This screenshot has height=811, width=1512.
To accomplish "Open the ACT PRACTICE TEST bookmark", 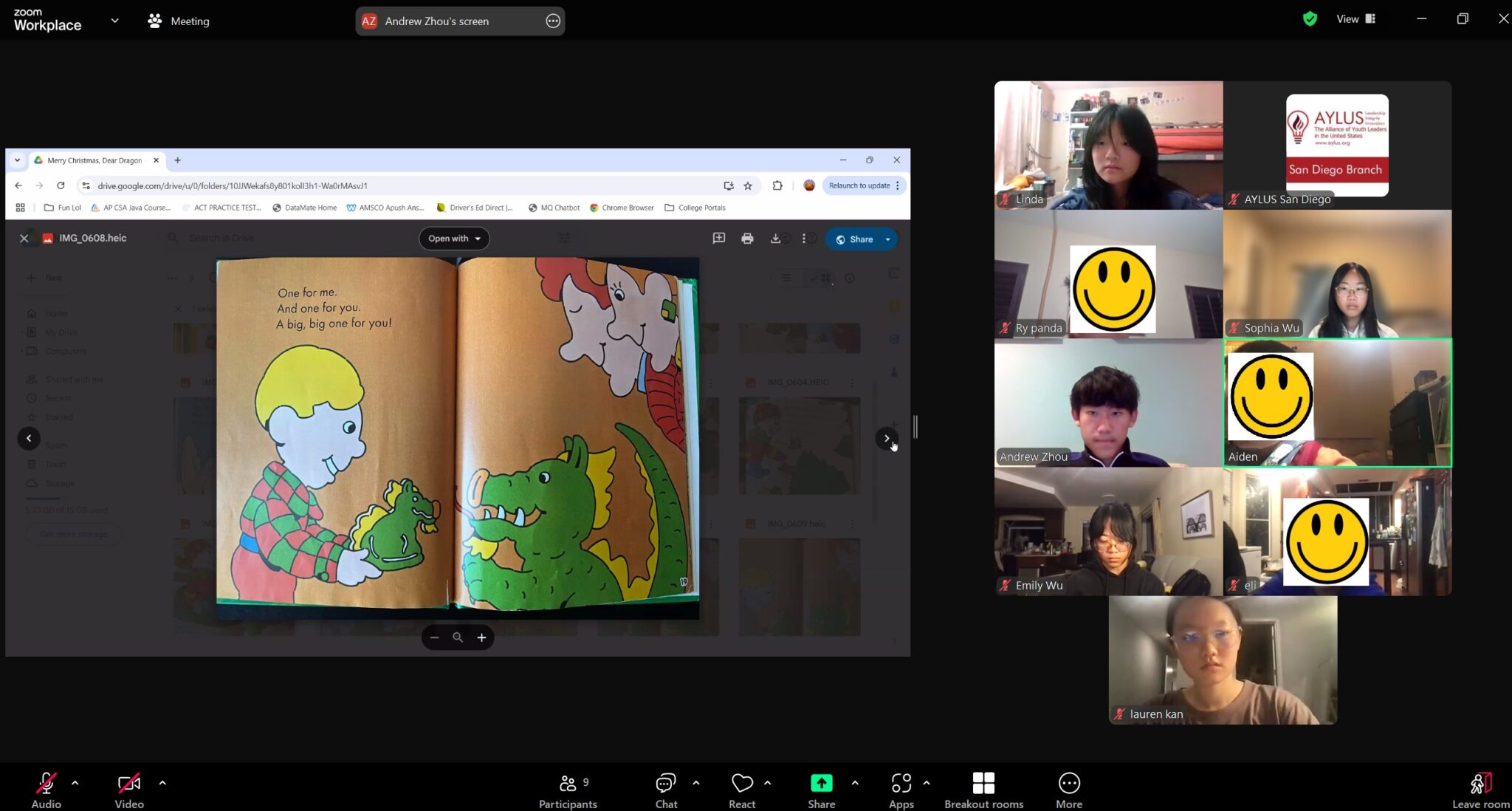I will (221, 208).
